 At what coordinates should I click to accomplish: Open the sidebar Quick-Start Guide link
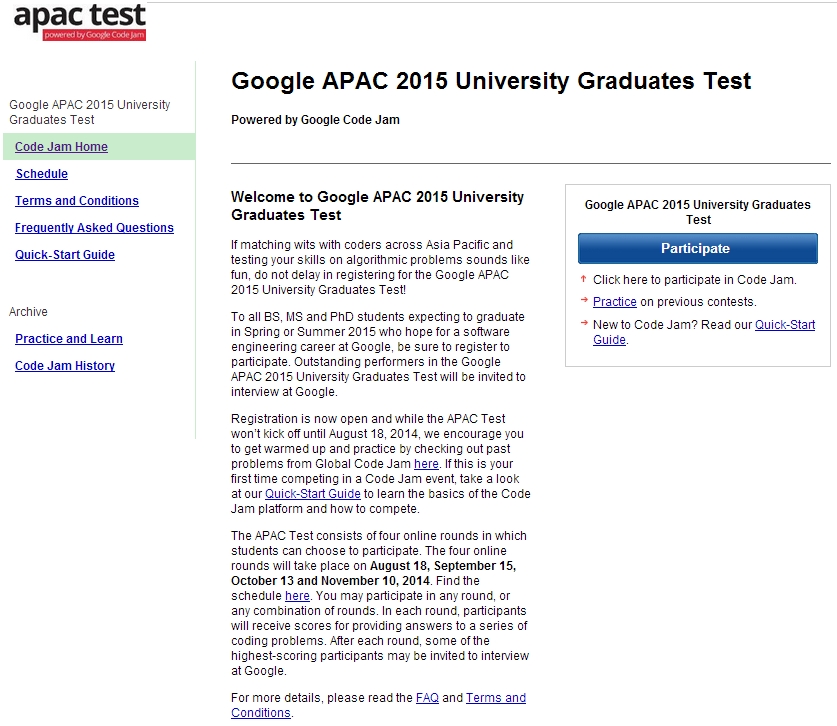tap(65, 255)
